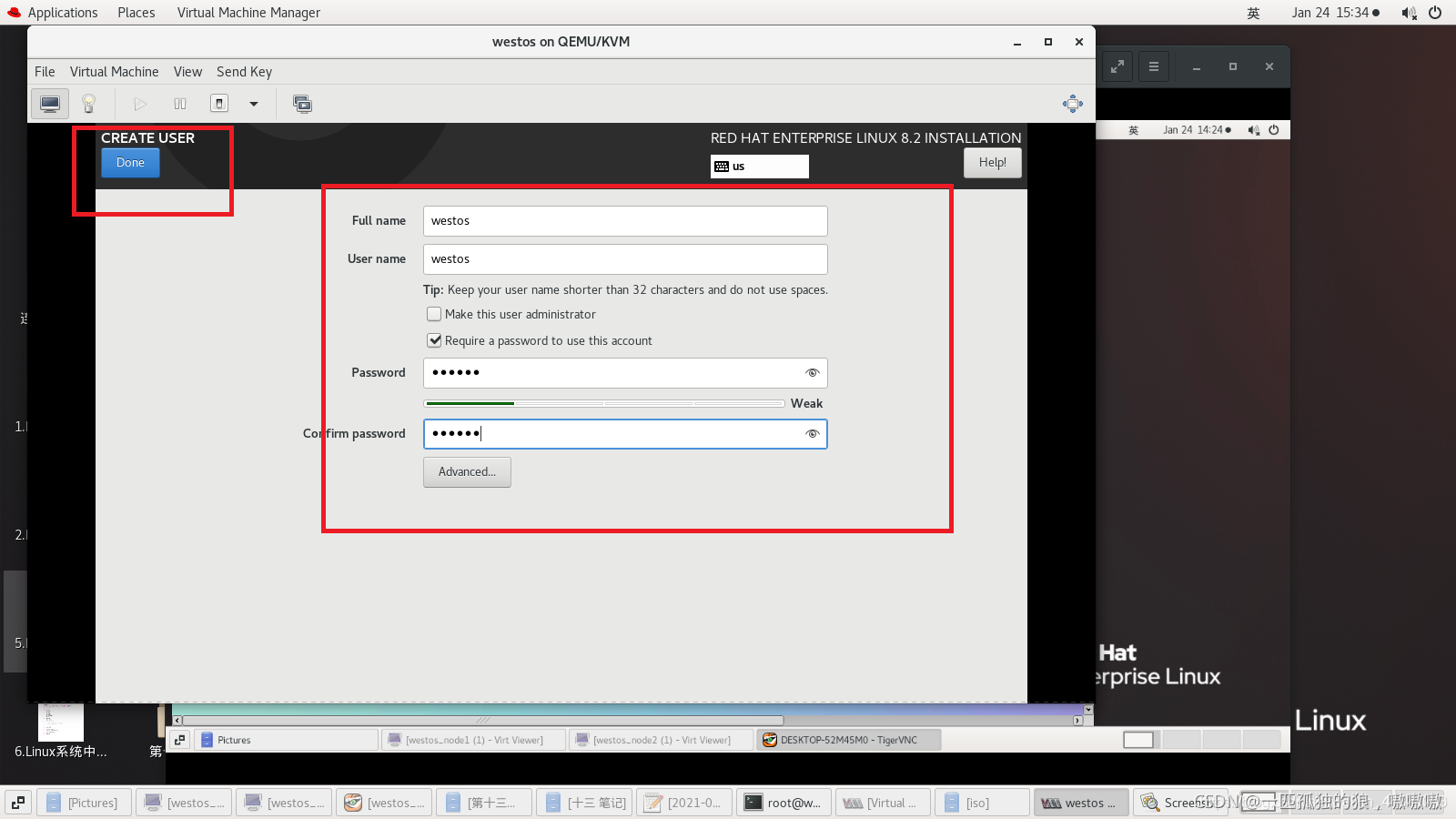Open the Screensh... taskbar window
The width and height of the screenshot is (1456, 819).
tap(1181, 803)
